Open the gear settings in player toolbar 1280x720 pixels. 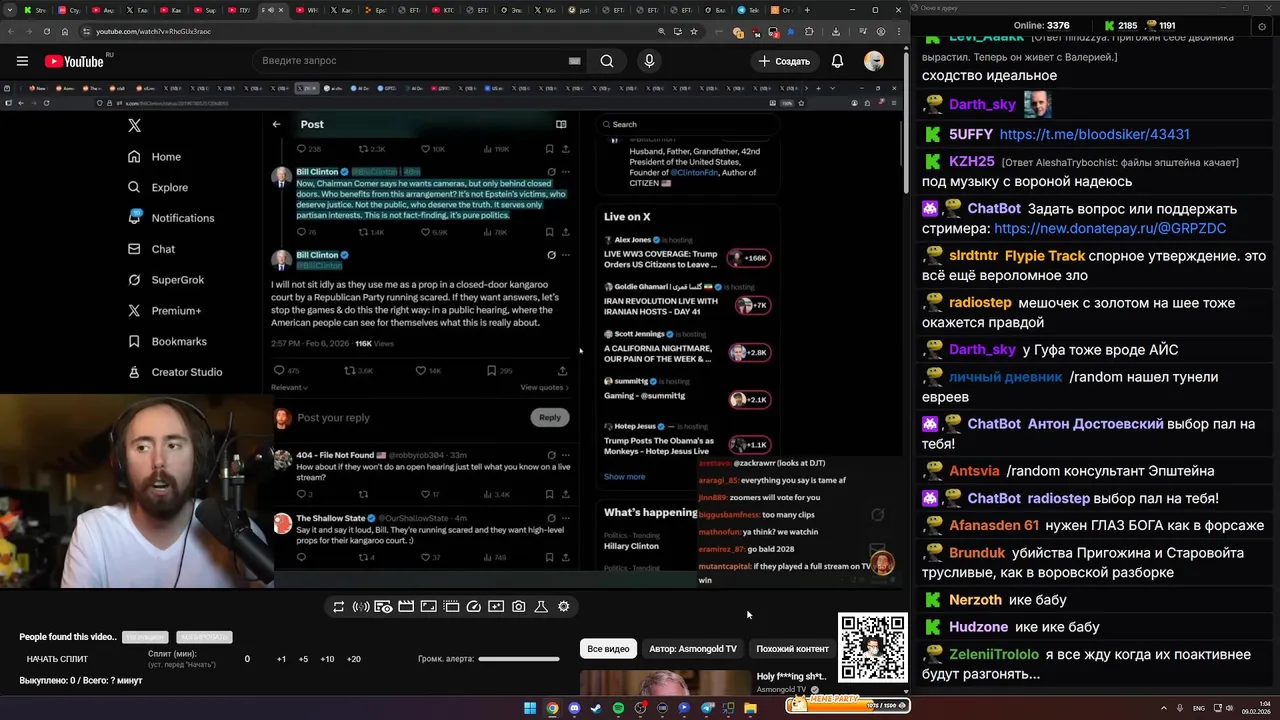tap(564, 607)
